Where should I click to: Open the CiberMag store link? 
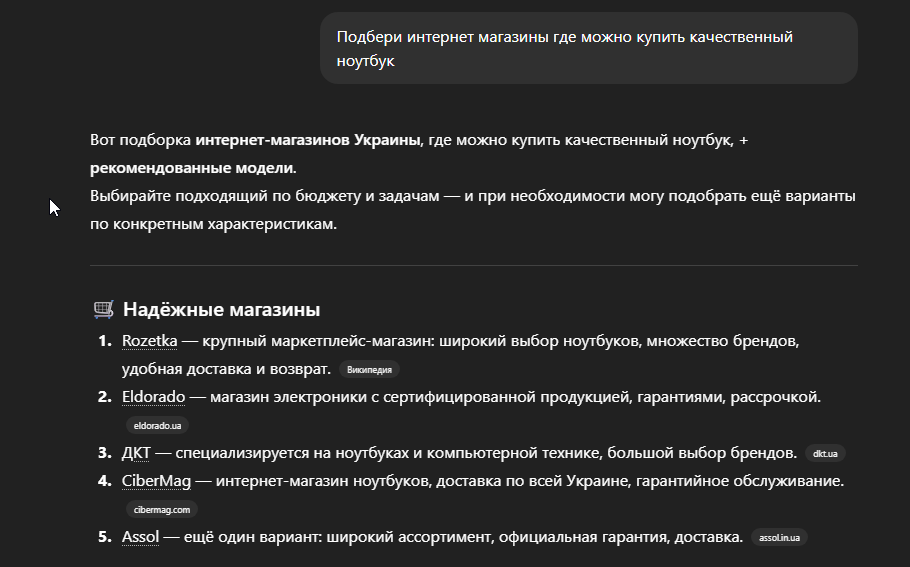pos(156,481)
